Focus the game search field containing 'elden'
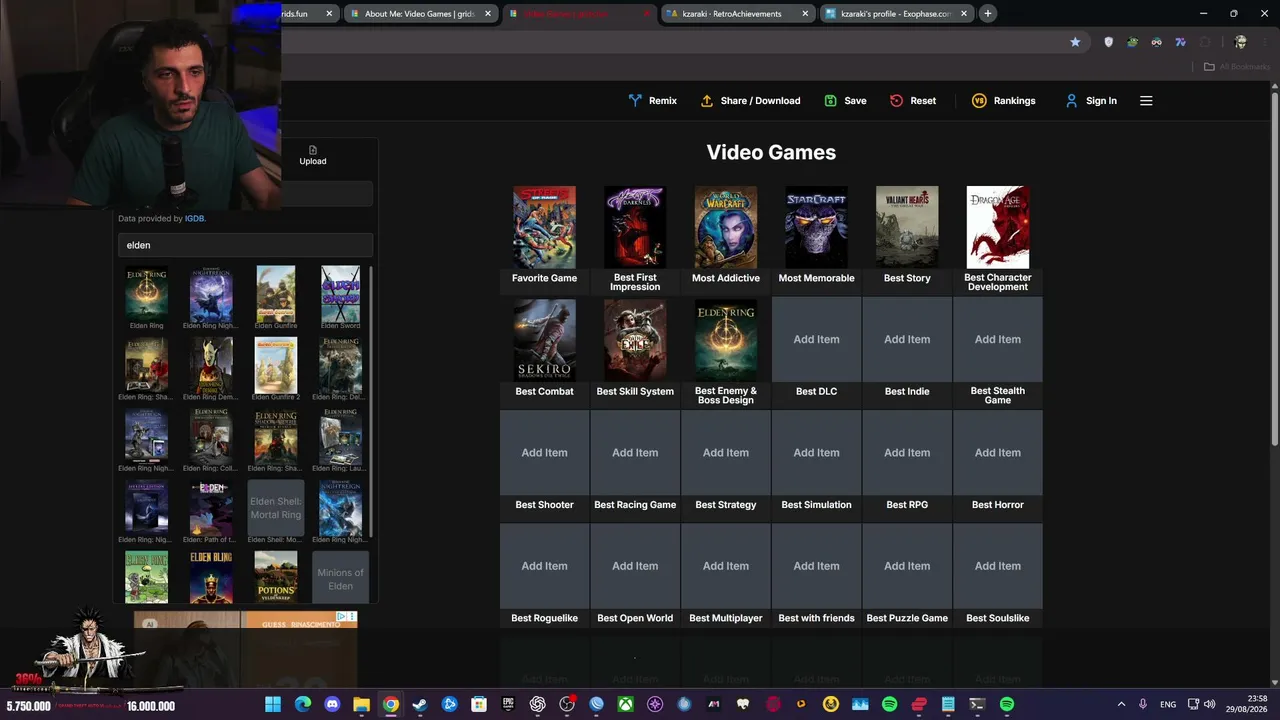1280x720 pixels. pyautogui.click(x=245, y=245)
